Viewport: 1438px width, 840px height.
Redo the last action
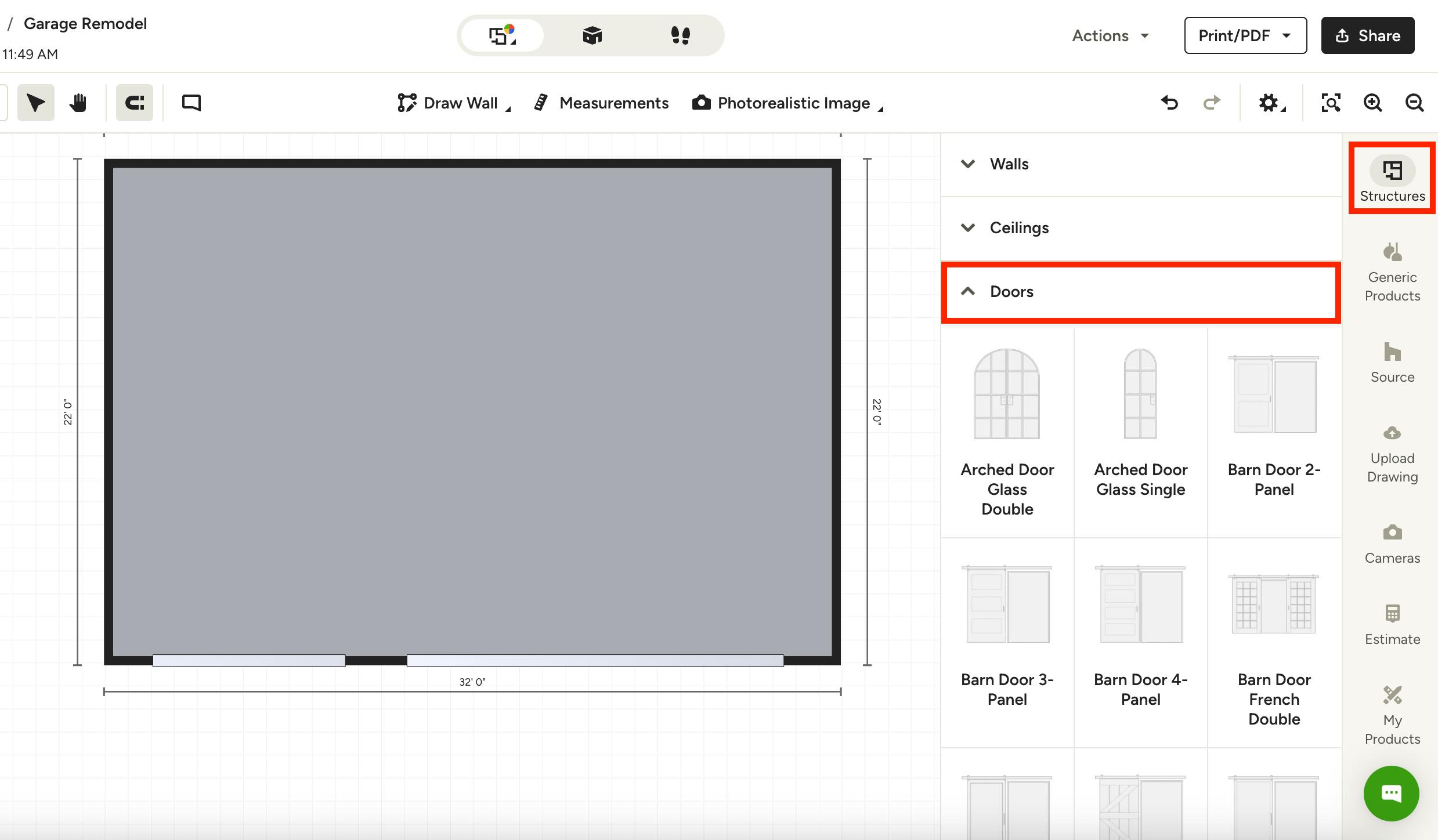click(x=1212, y=103)
